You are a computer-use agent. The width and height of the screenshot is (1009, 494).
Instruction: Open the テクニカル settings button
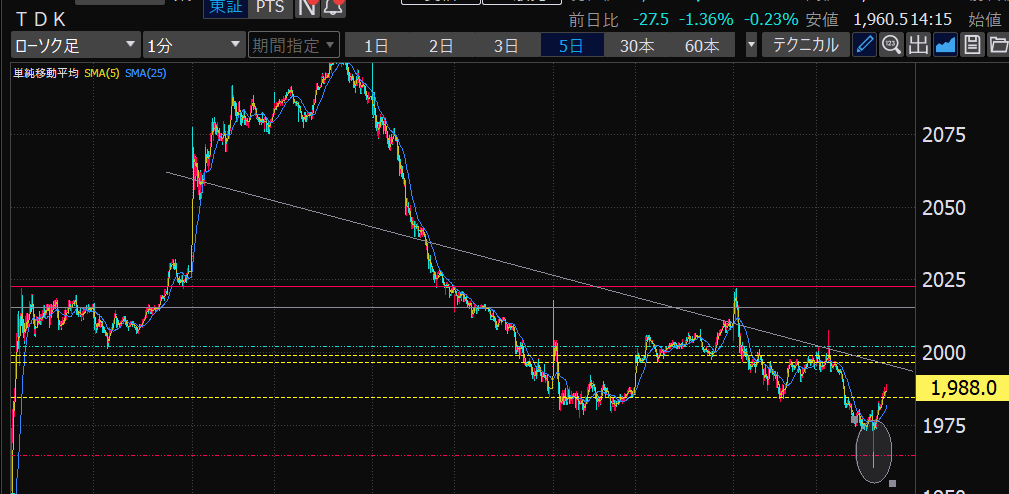[x=805, y=45]
